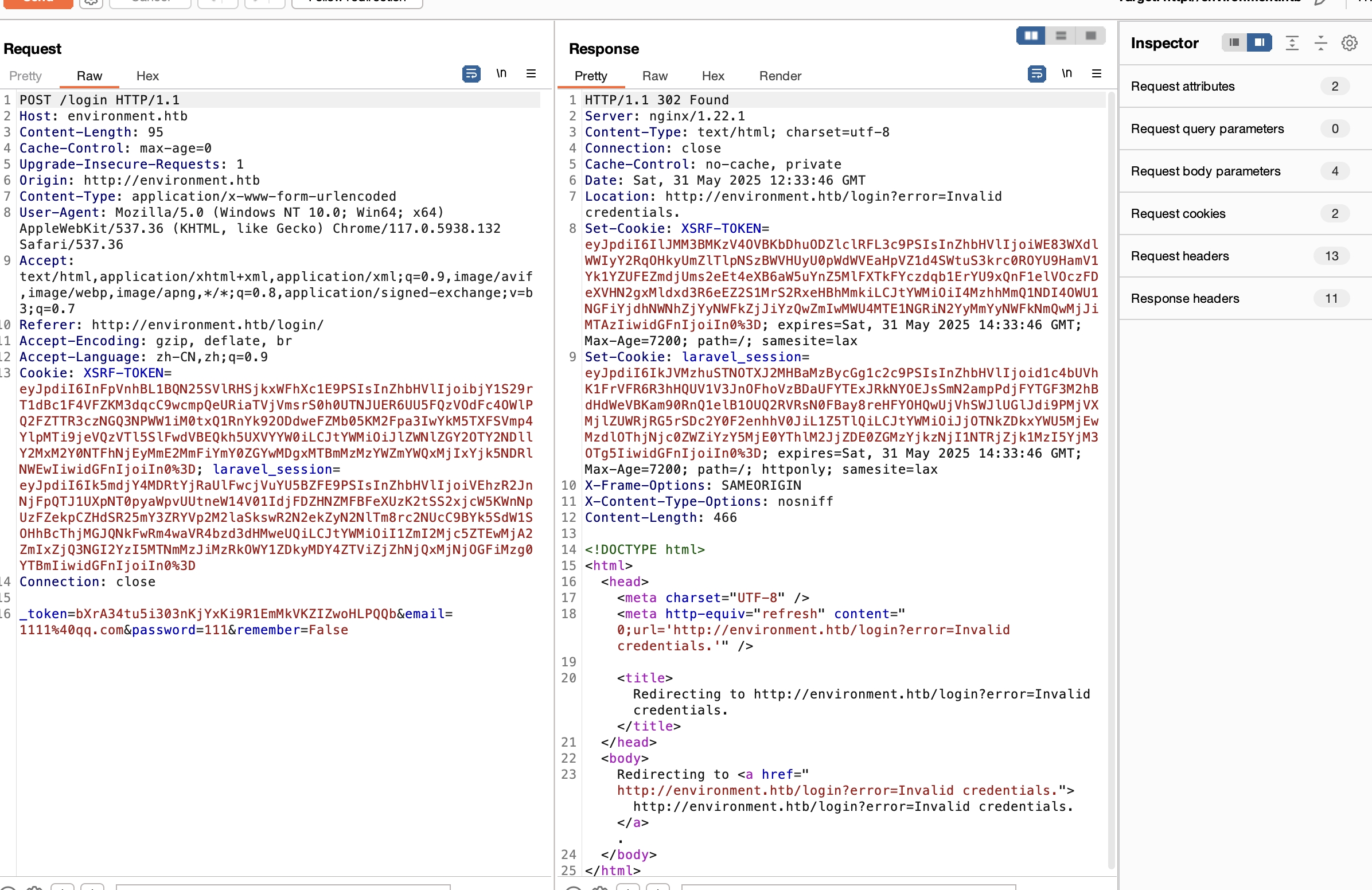Screen dimensions: 1372x890
Task: Switch Response view to Raw tab
Action: [x=655, y=76]
